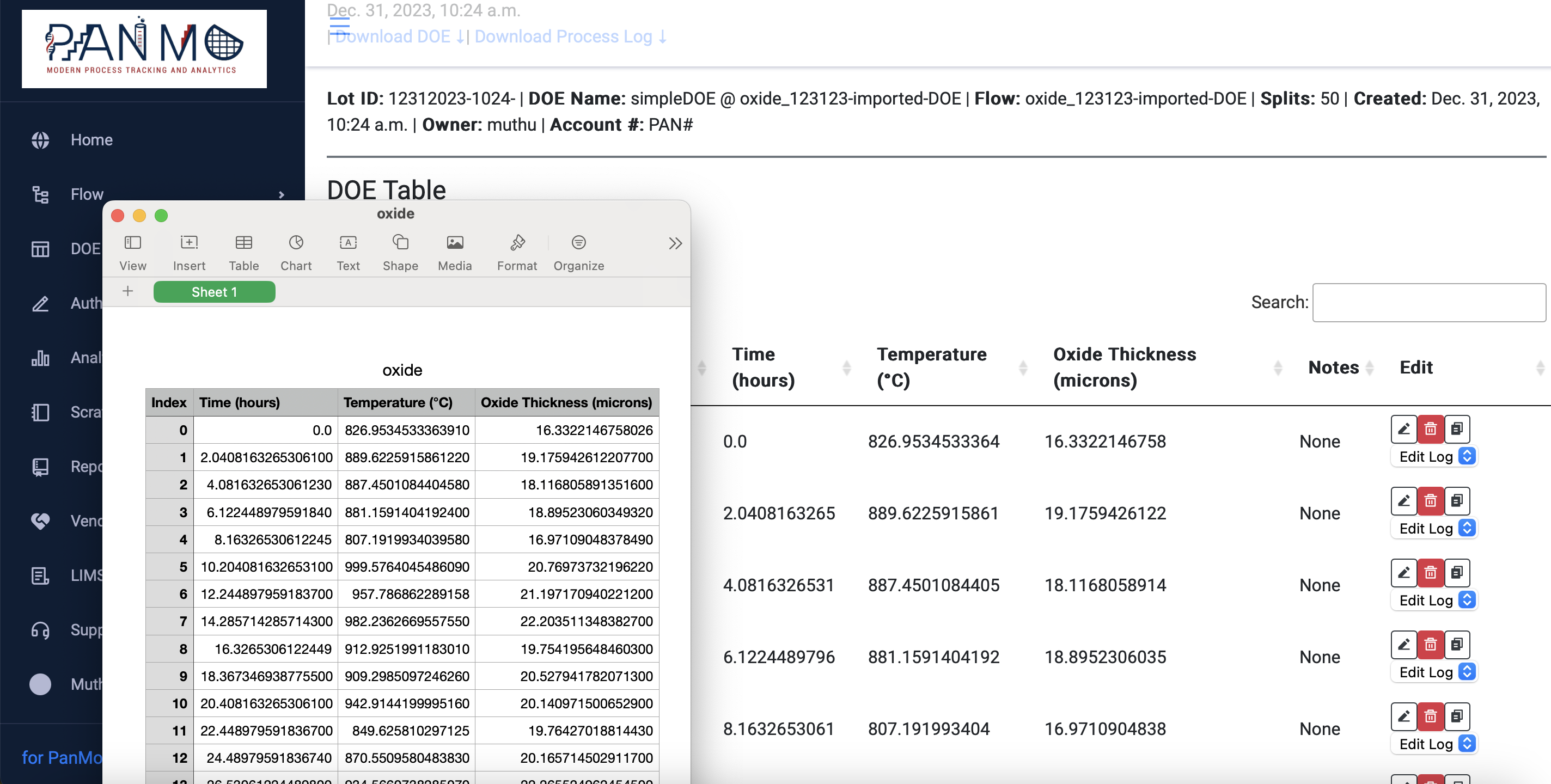Click the Author pencil sidebar icon
Screen dimensions: 1551x784
coord(40,303)
